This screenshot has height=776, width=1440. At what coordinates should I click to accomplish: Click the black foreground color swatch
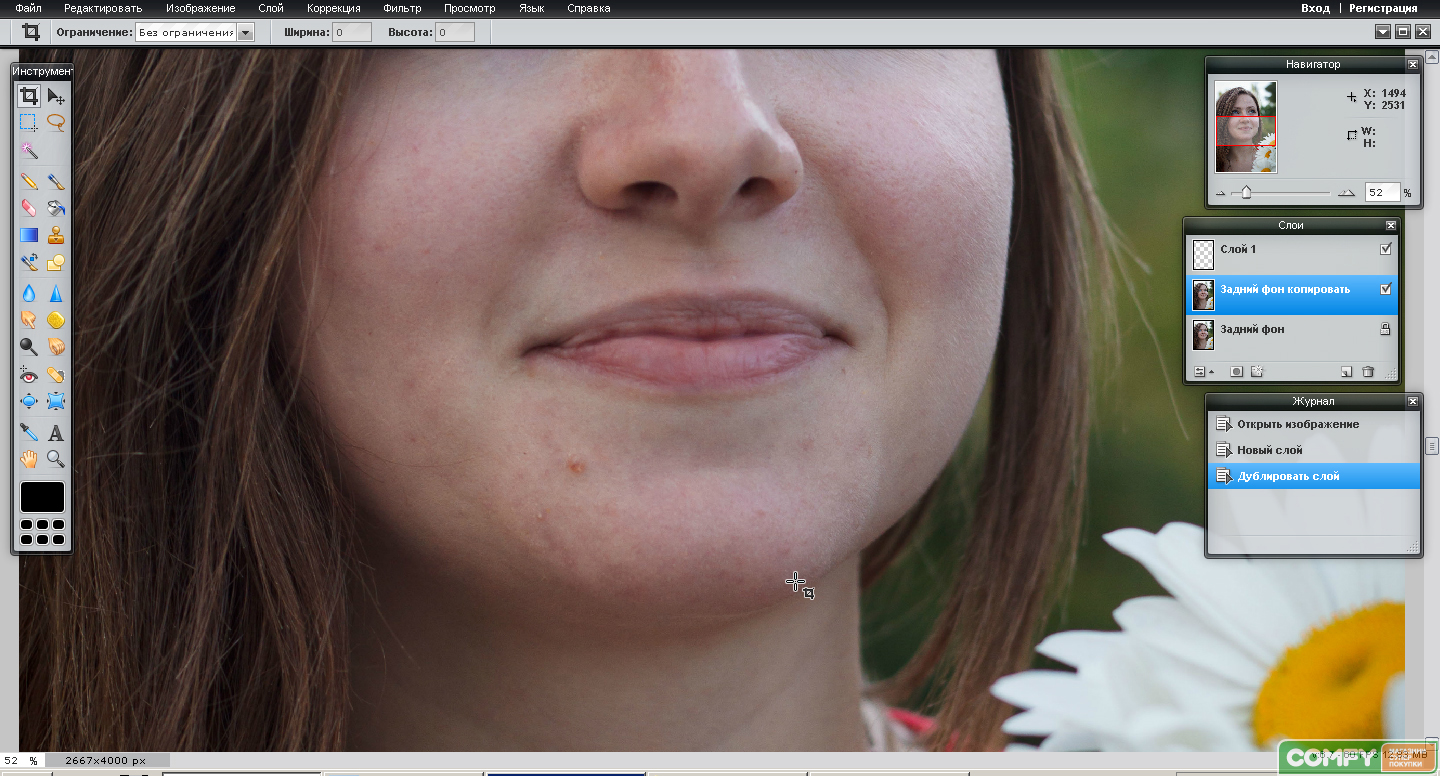(42, 496)
